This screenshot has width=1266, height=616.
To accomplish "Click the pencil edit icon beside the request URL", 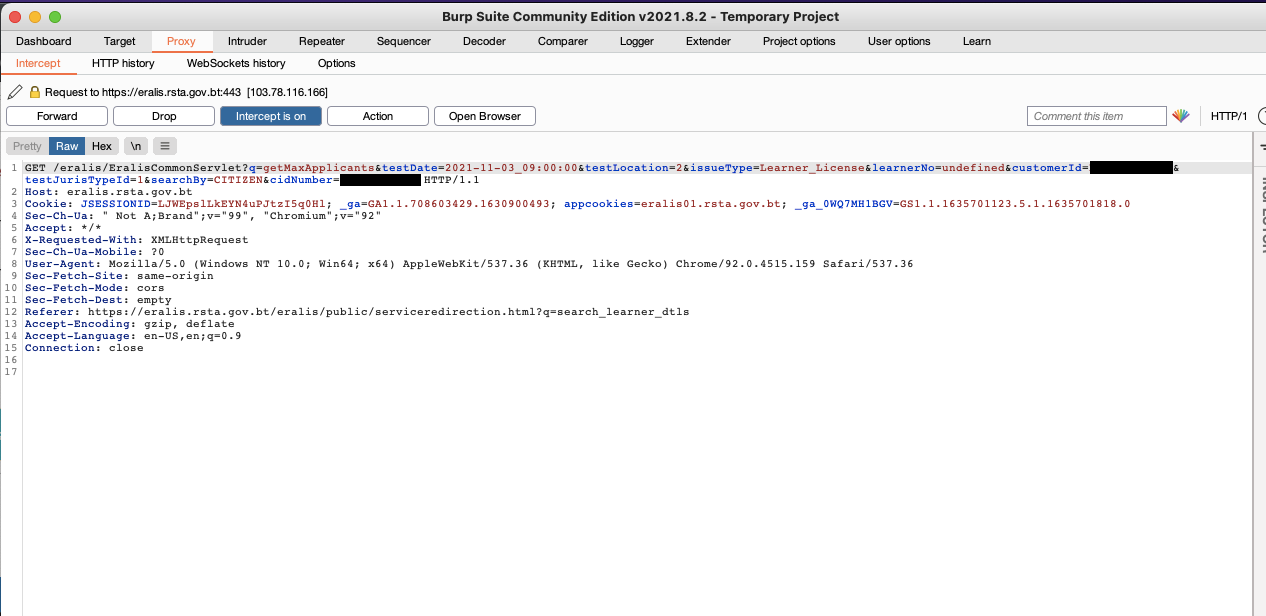I will [15, 92].
